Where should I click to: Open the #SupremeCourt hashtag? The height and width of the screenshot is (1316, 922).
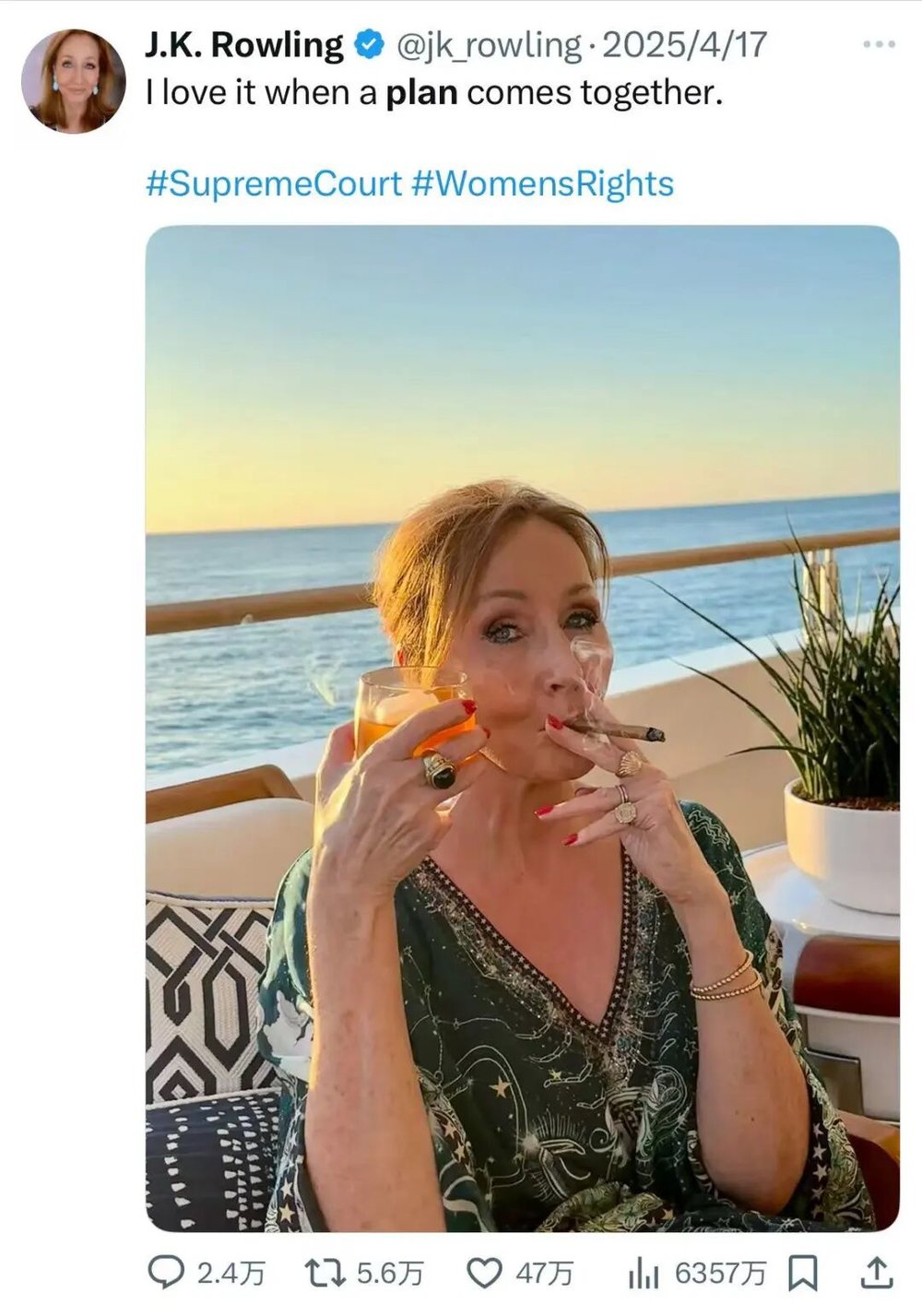[x=274, y=184]
